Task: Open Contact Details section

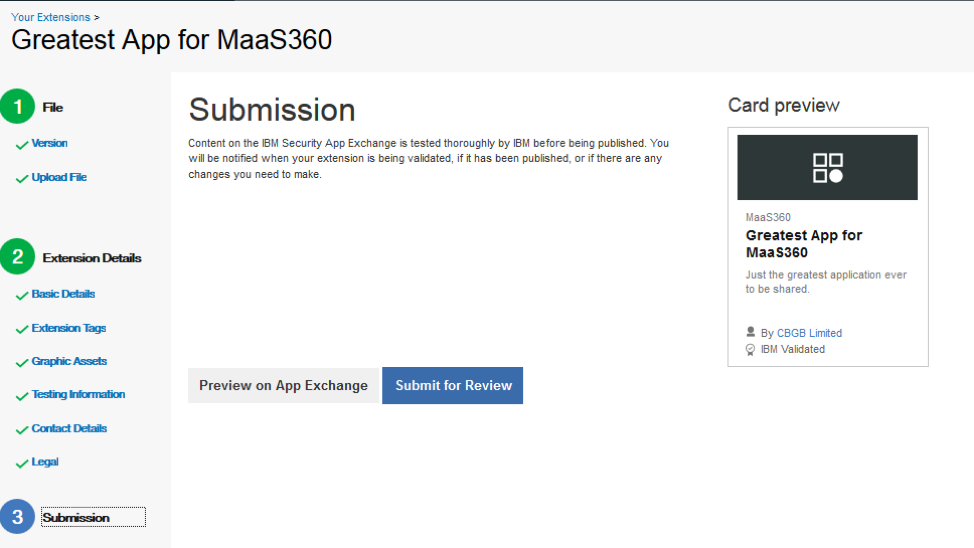Action: [x=69, y=428]
